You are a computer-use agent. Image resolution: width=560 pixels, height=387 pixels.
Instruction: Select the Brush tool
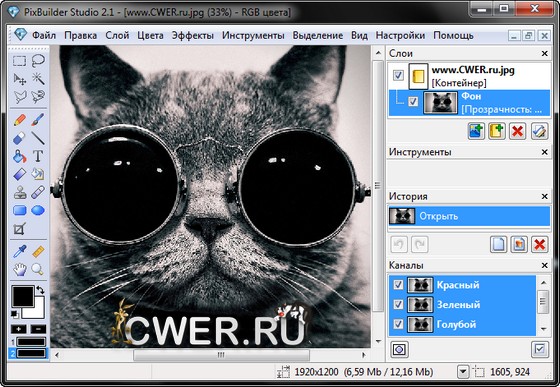(x=38, y=120)
